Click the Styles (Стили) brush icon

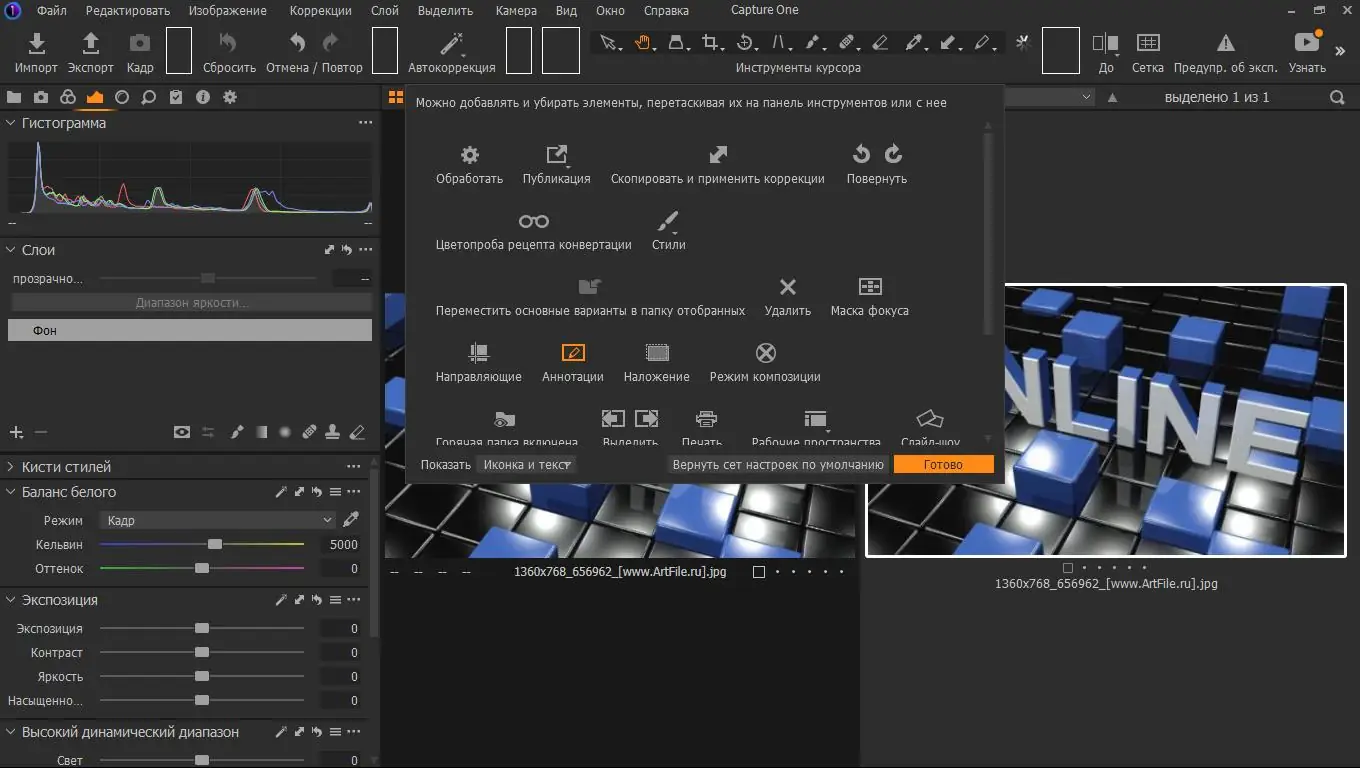[668, 221]
